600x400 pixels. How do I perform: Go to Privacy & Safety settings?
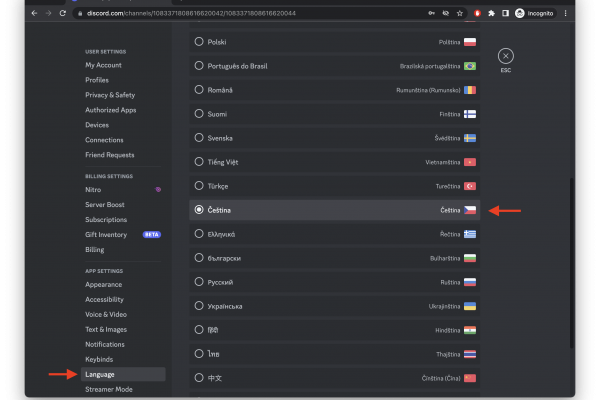click(x=110, y=95)
